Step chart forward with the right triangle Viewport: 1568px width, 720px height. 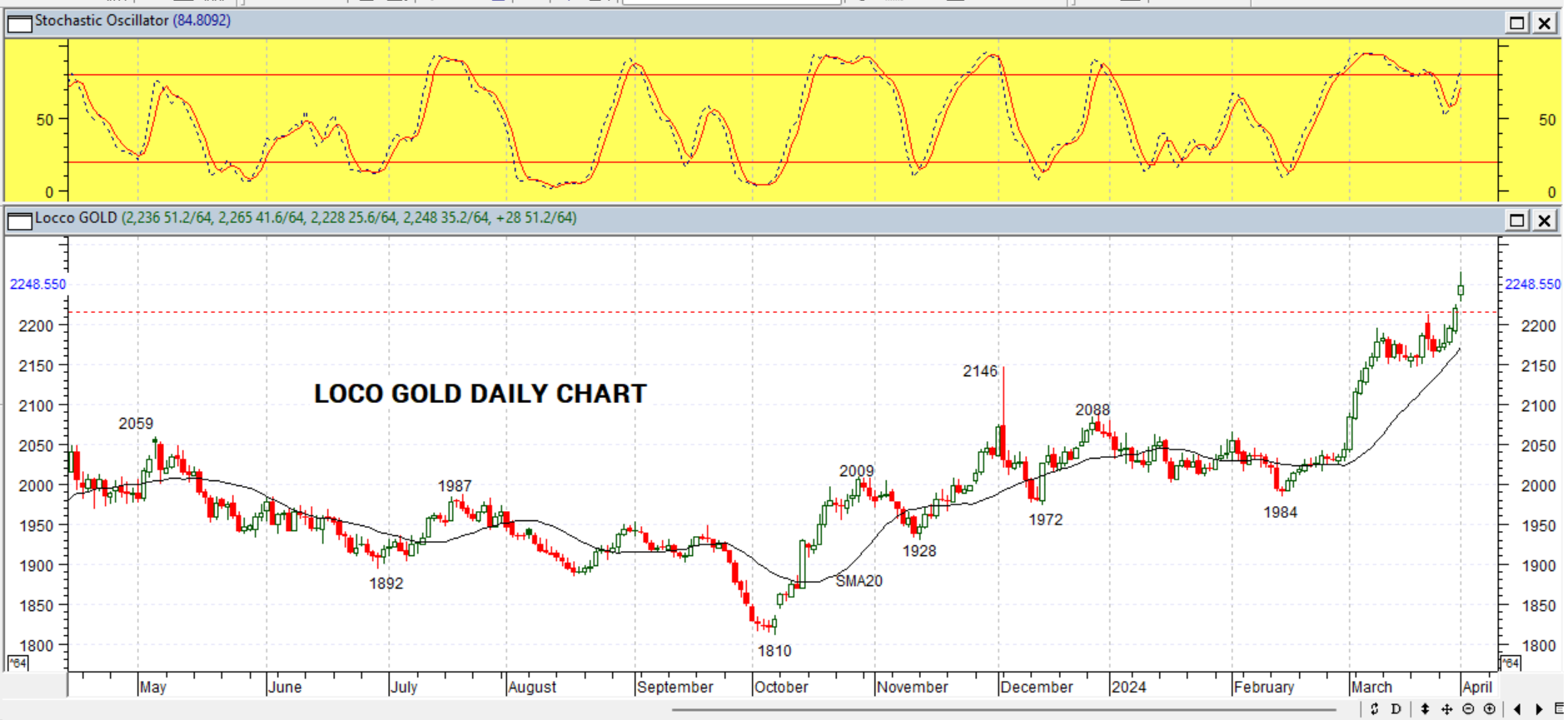[1539, 709]
